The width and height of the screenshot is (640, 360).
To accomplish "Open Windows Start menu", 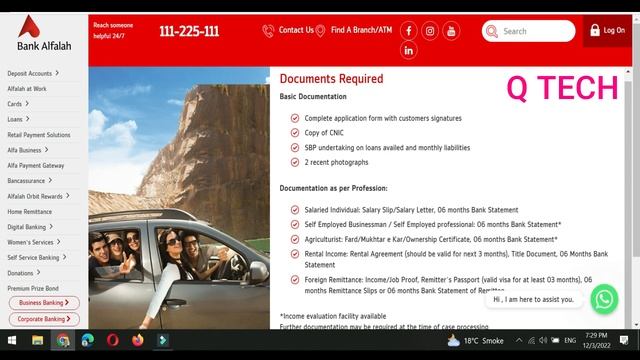I will (x=12, y=340).
